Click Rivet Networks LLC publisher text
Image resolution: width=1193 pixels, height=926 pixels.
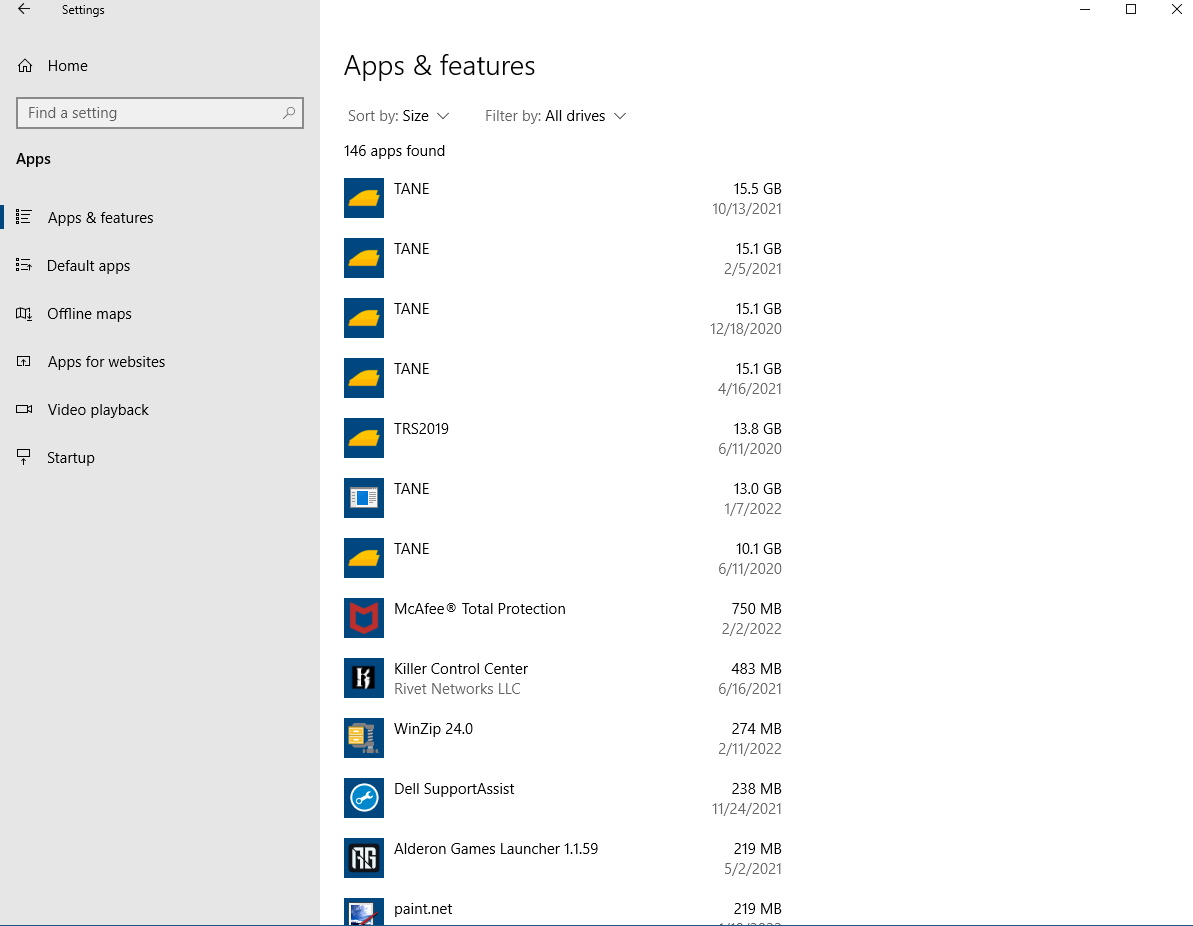[457, 689]
